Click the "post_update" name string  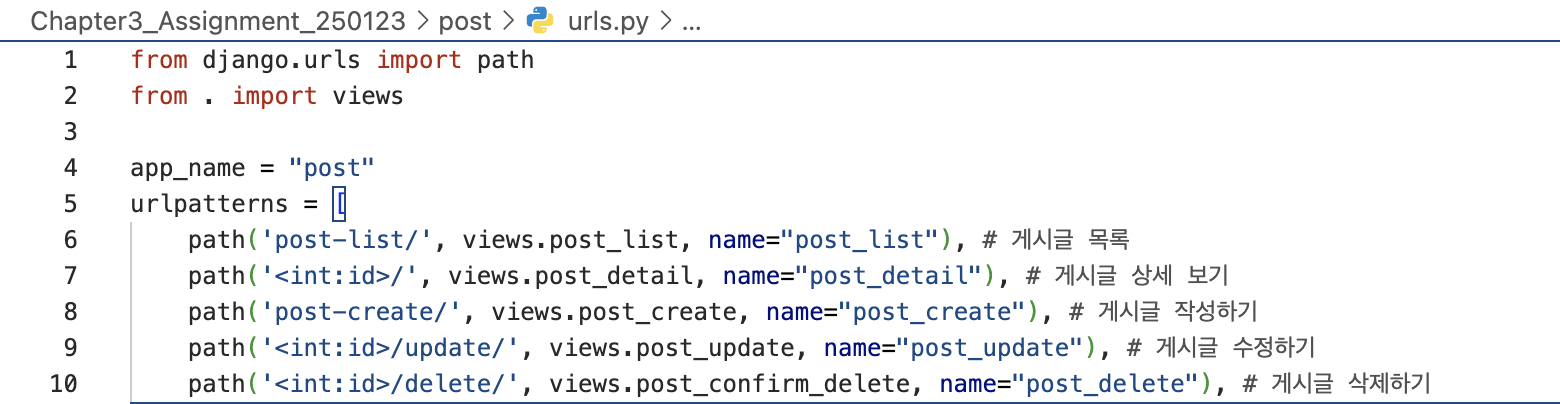(x=989, y=347)
